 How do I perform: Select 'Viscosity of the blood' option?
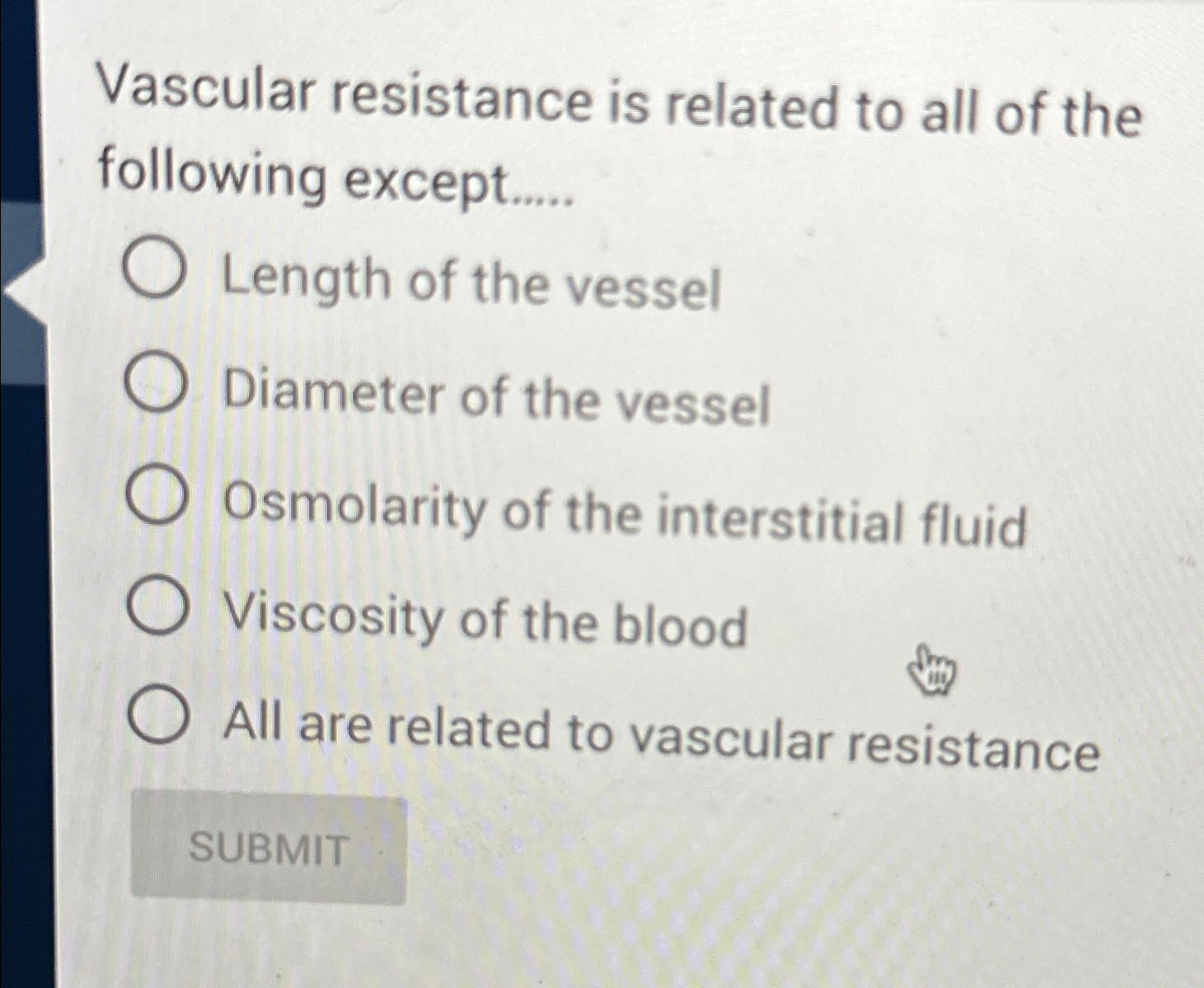(157, 609)
